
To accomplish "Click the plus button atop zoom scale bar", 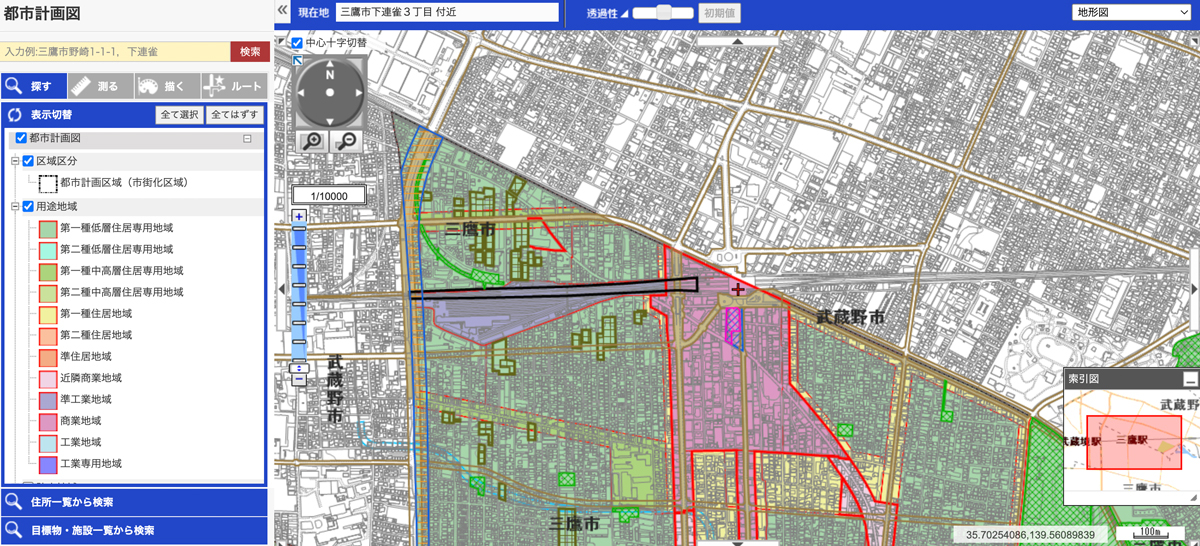I will click(x=298, y=216).
